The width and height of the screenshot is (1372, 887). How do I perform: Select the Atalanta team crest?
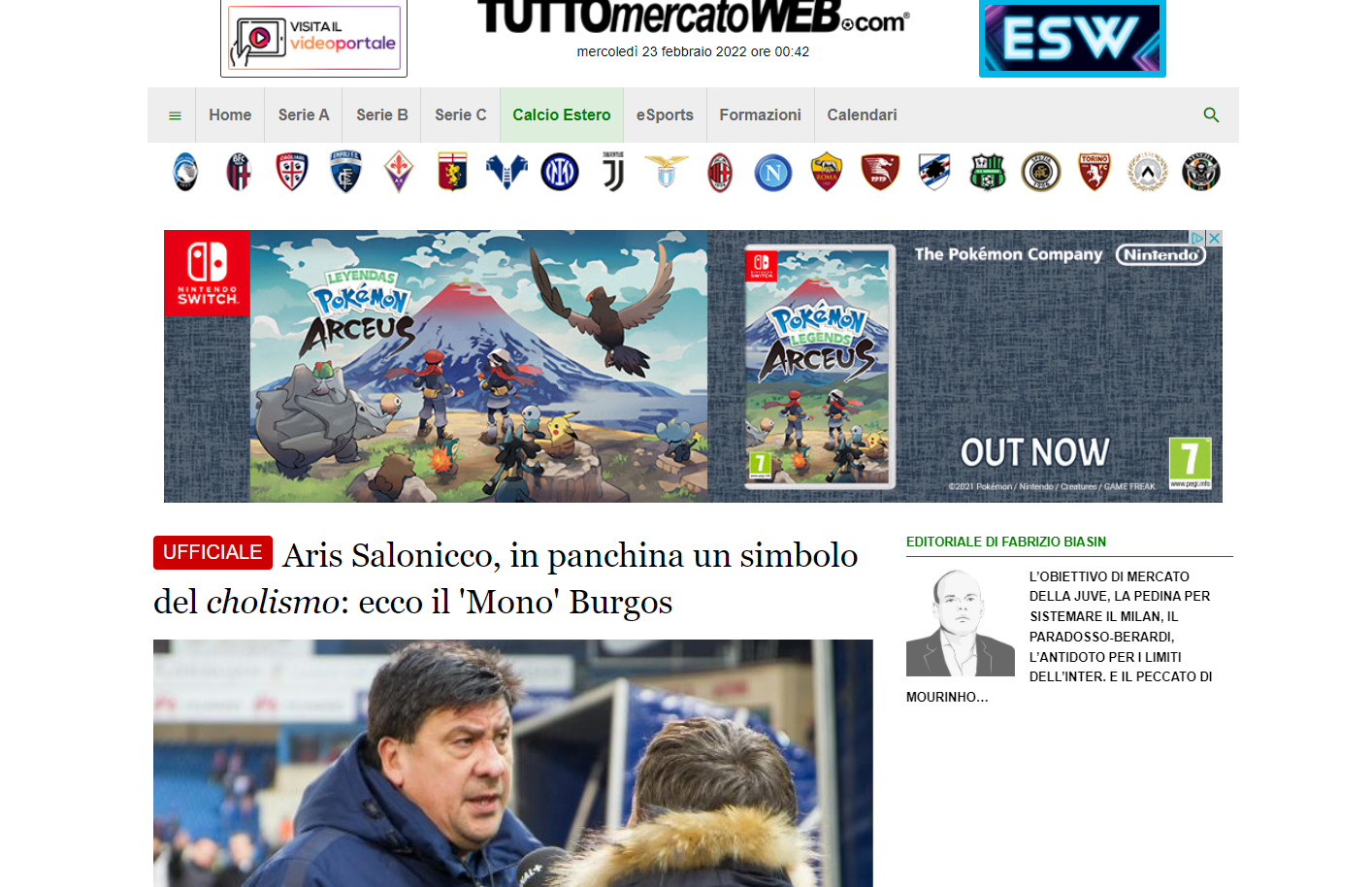(185, 172)
